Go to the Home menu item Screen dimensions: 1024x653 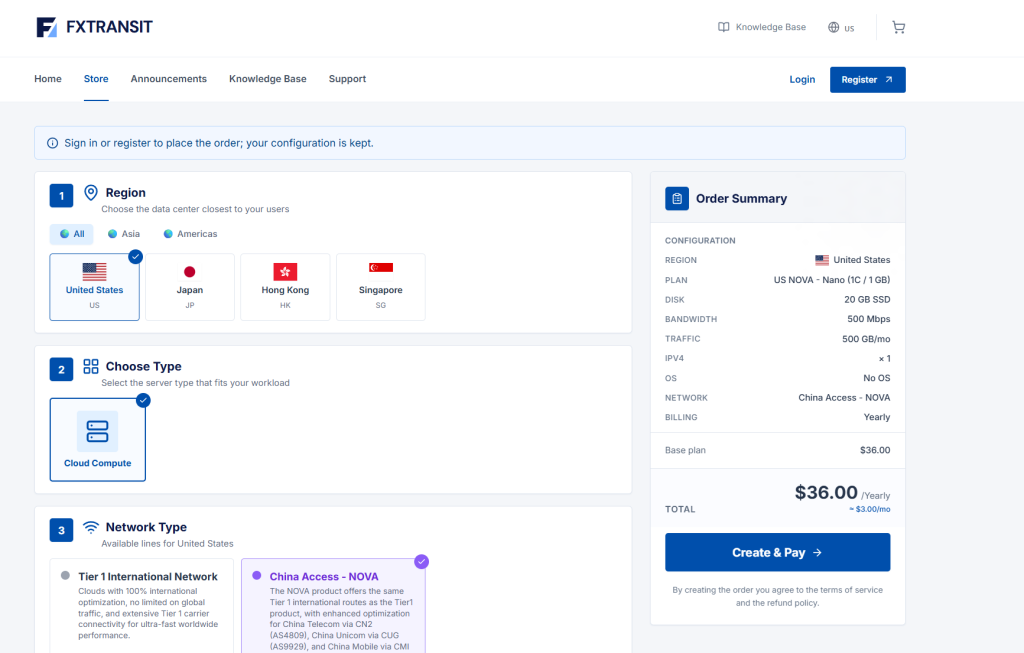(x=48, y=79)
